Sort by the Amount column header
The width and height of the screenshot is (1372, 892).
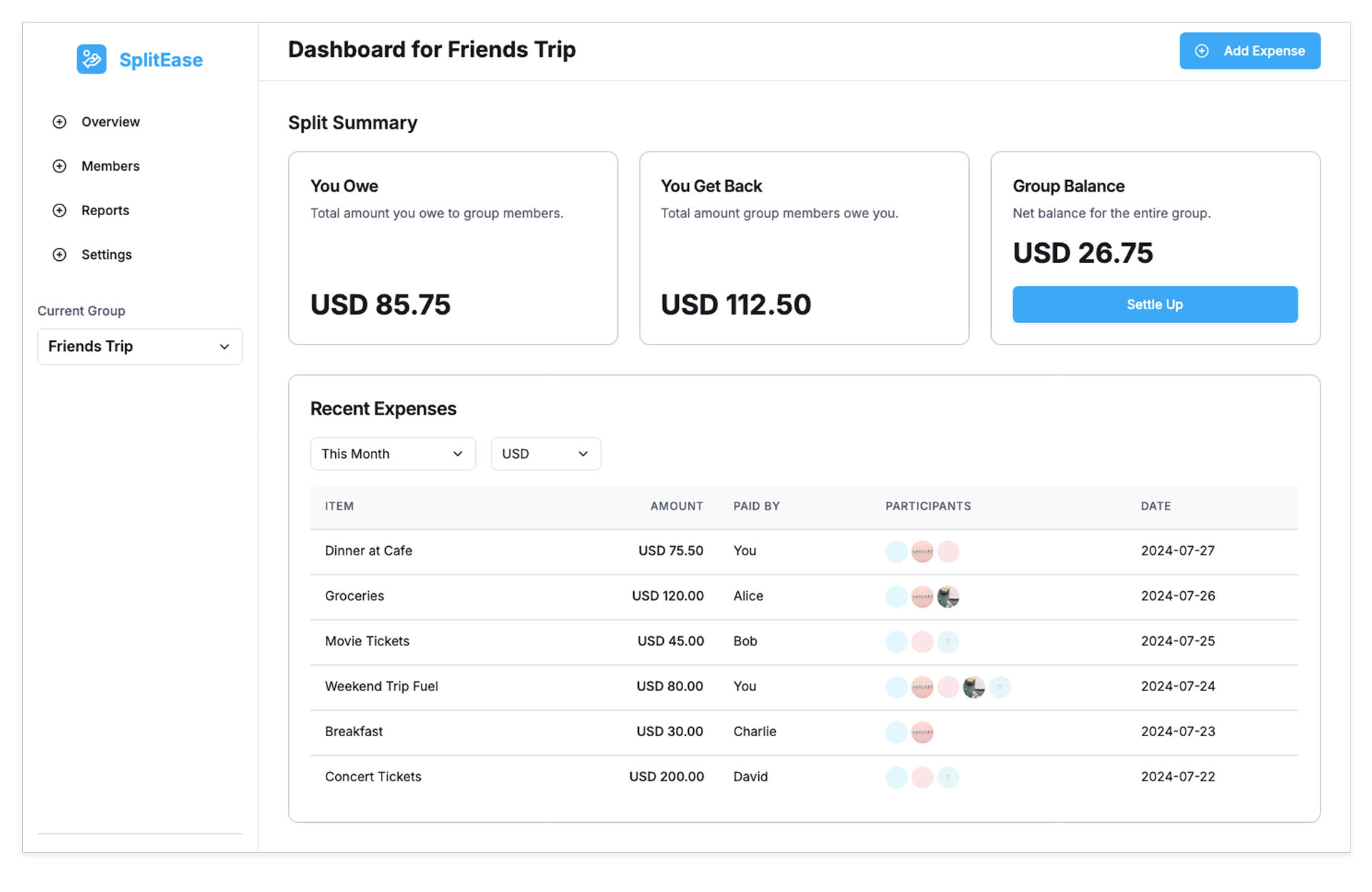[676, 506]
